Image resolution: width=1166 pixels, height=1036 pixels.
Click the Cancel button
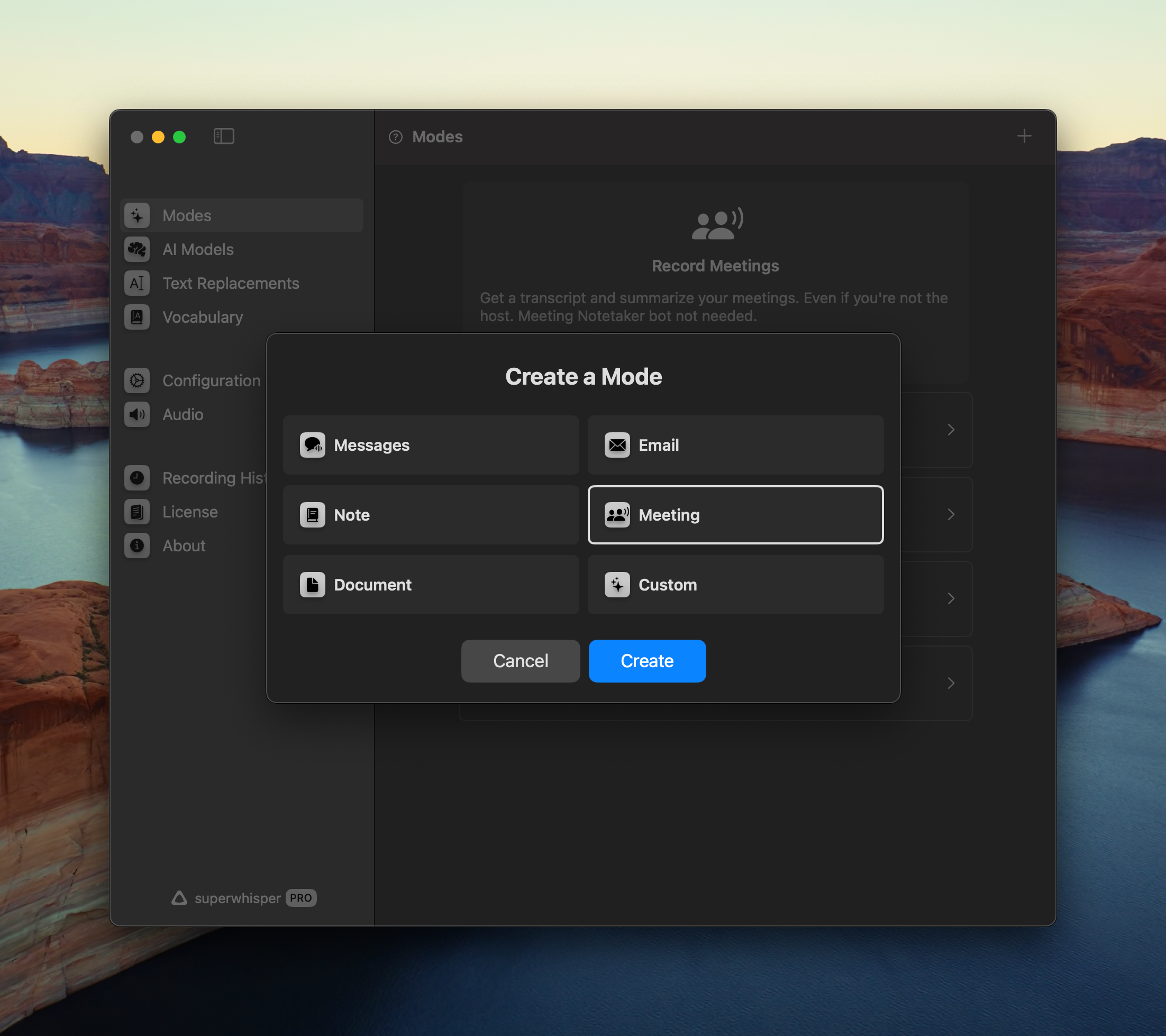tap(520, 660)
